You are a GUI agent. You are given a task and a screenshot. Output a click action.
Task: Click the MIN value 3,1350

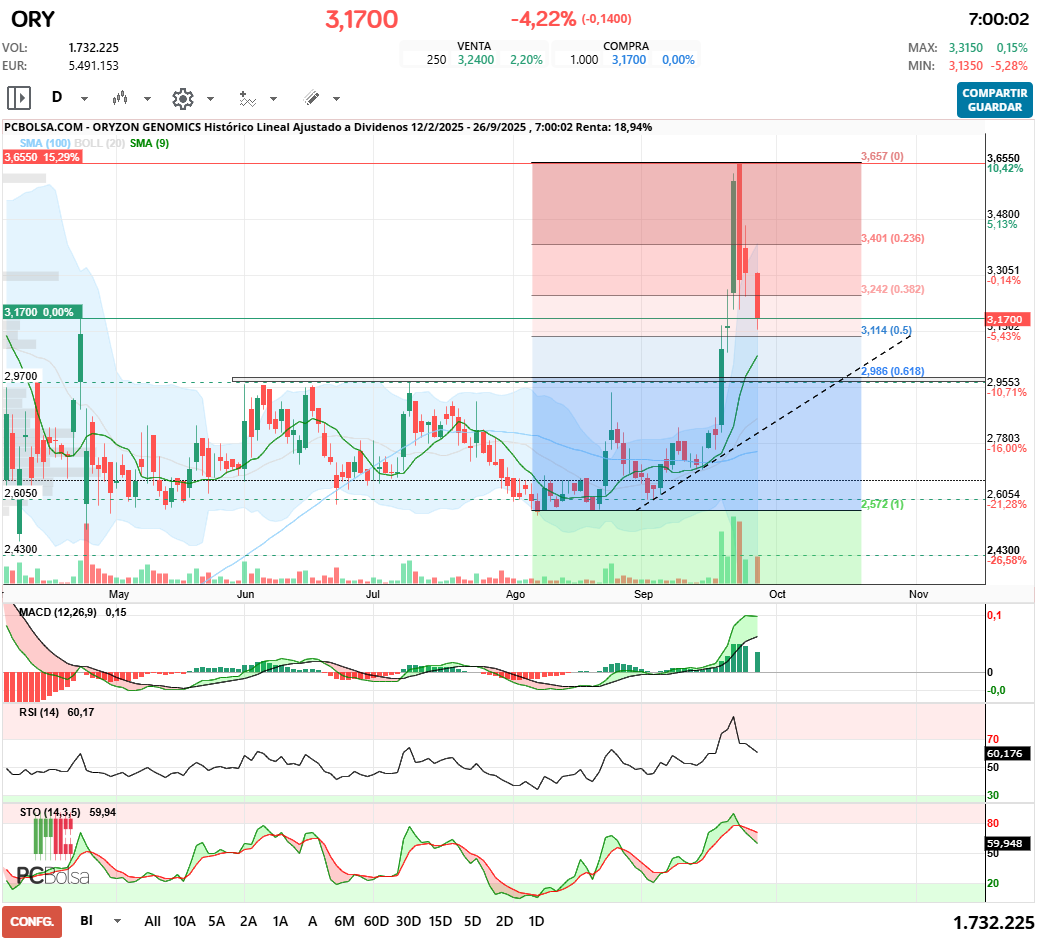tap(966, 66)
